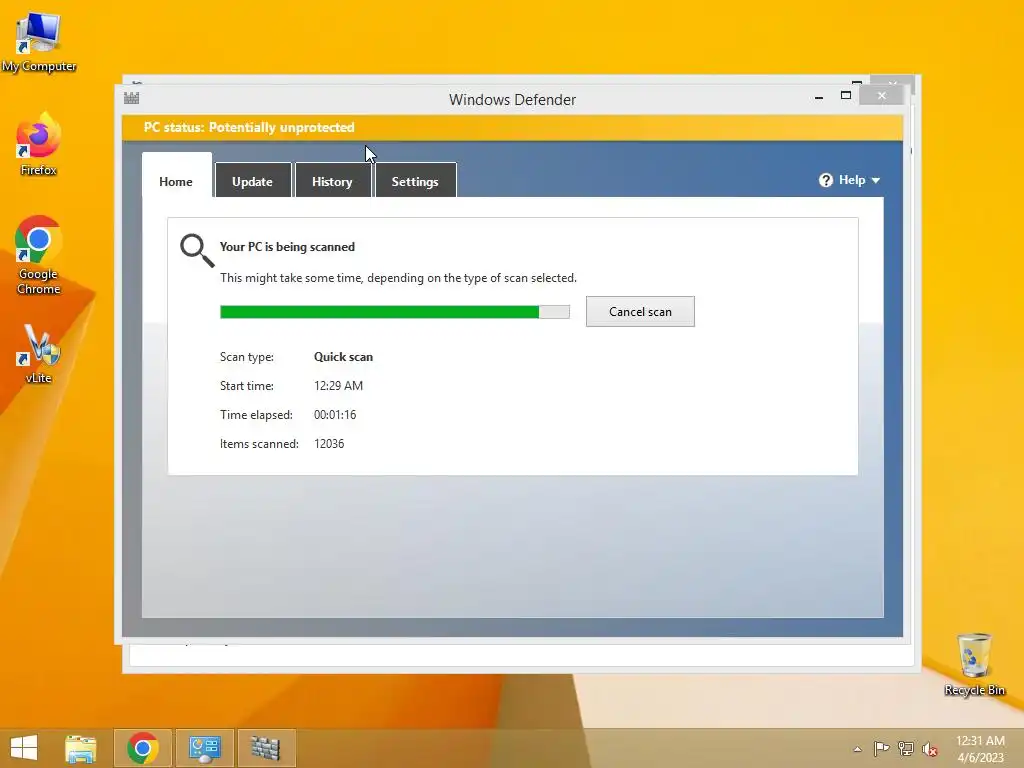Open the History tab
Screen dimensions: 1024x768
coord(332,180)
